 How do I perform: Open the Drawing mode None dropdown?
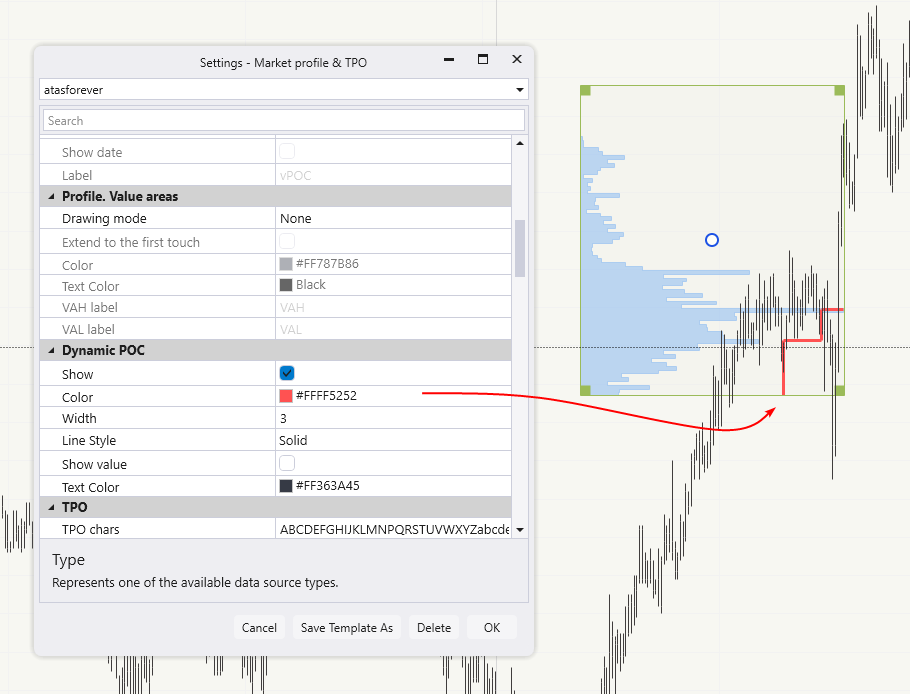(394, 218)
